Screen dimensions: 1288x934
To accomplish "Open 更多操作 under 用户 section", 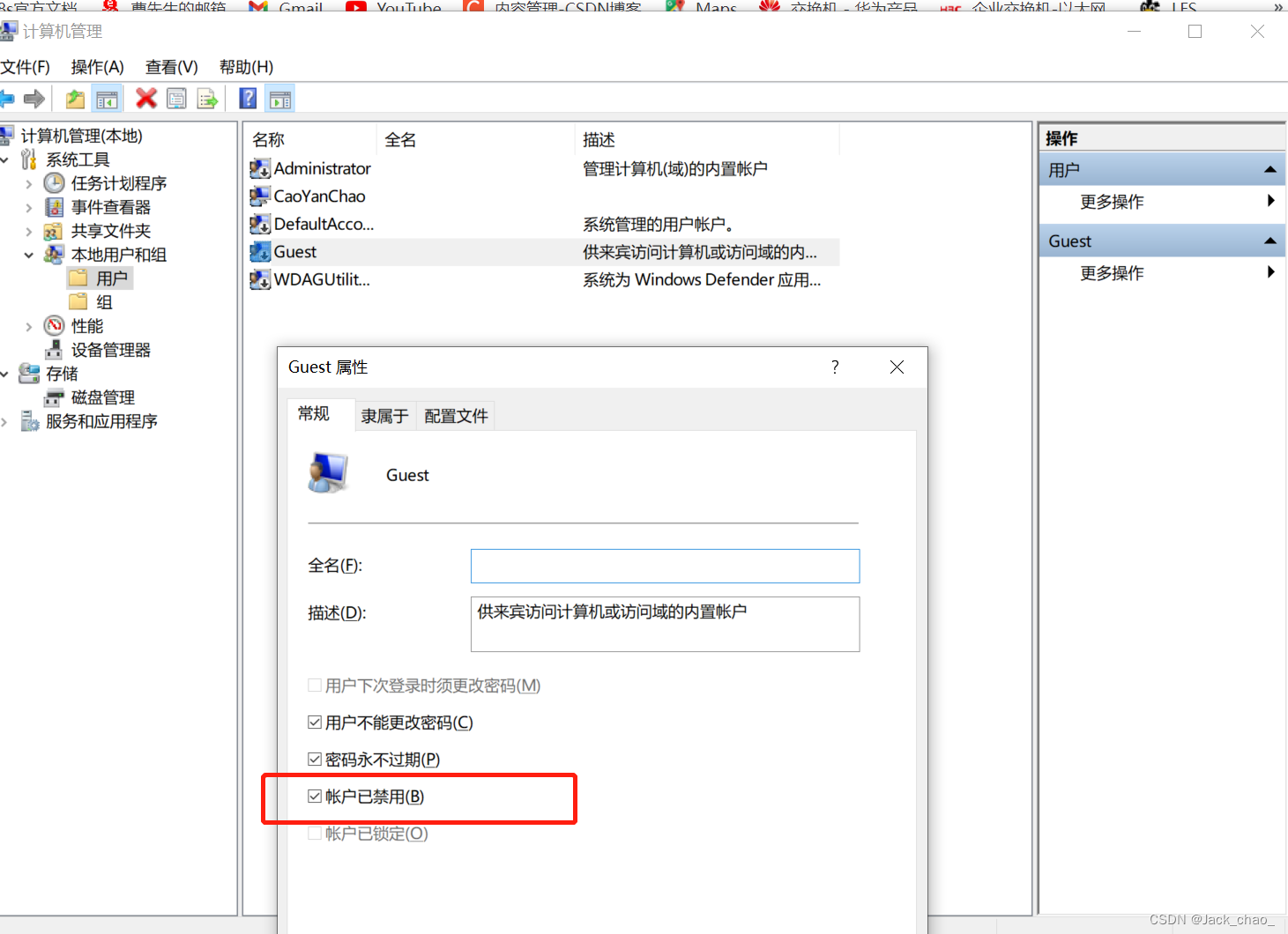I will click(x=1162, y=202).
